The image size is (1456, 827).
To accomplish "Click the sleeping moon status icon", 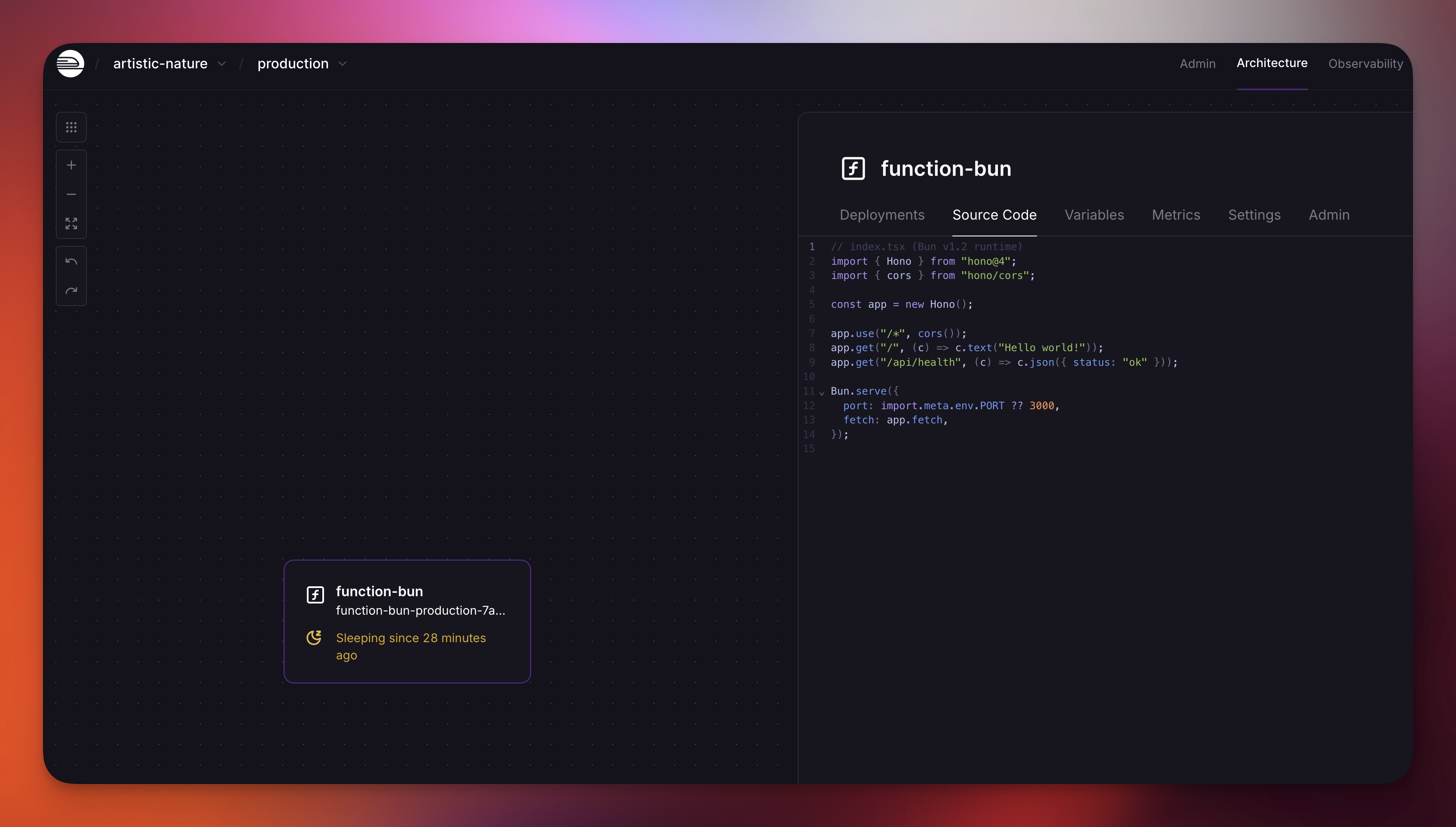I will (314, 637).
